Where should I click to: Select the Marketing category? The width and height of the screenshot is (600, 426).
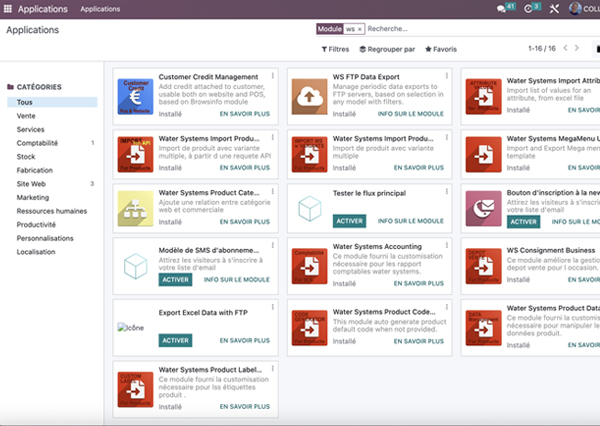point(52,197)
